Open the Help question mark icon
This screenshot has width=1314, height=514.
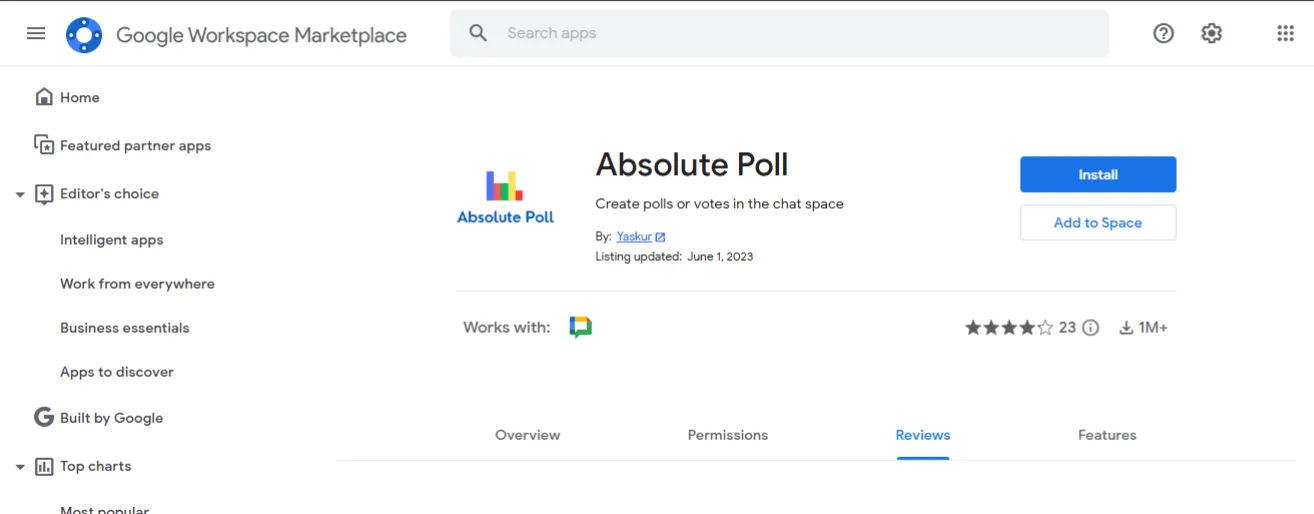coord(1163,33)
